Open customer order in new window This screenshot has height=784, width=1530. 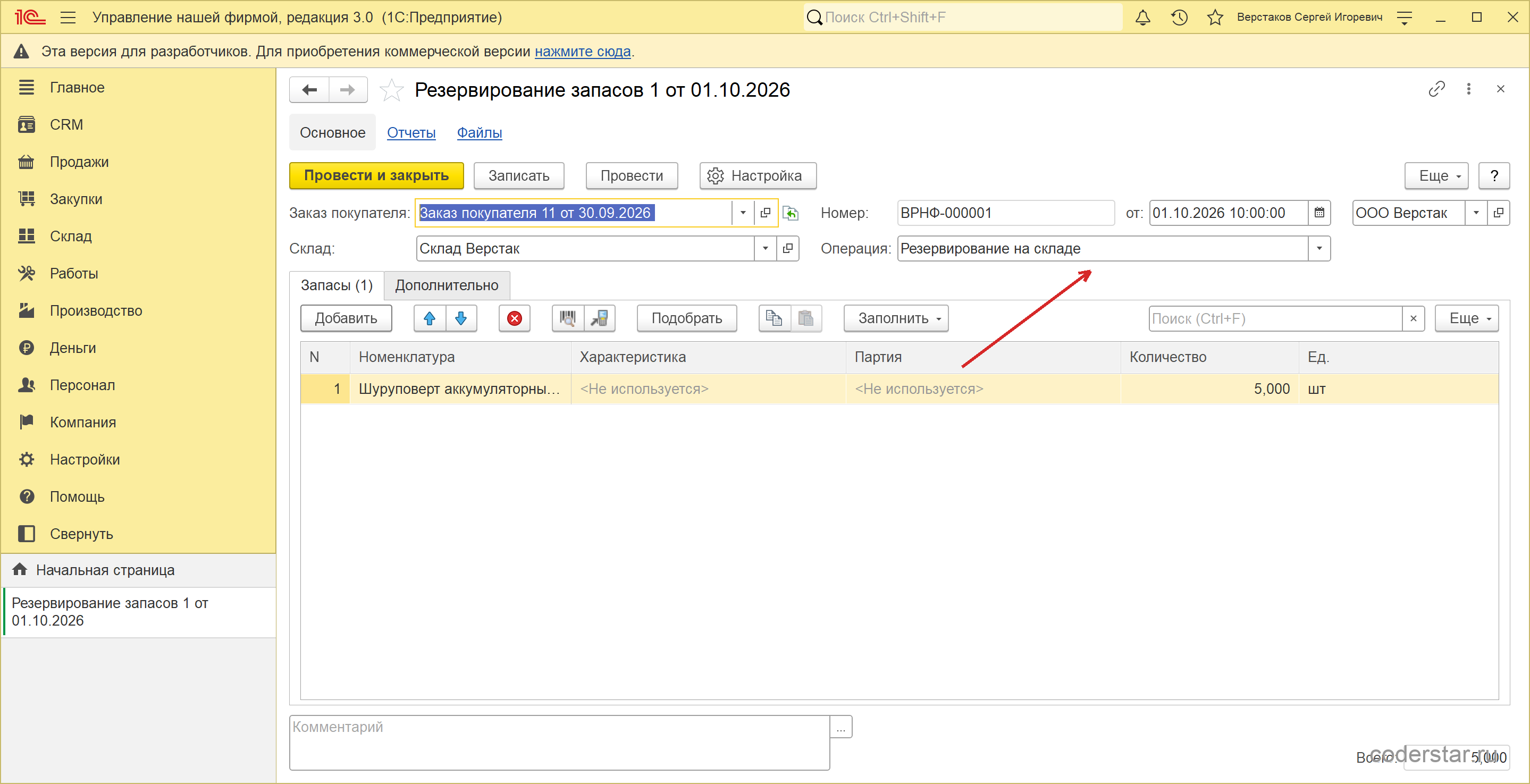click(x=765, y=213)
